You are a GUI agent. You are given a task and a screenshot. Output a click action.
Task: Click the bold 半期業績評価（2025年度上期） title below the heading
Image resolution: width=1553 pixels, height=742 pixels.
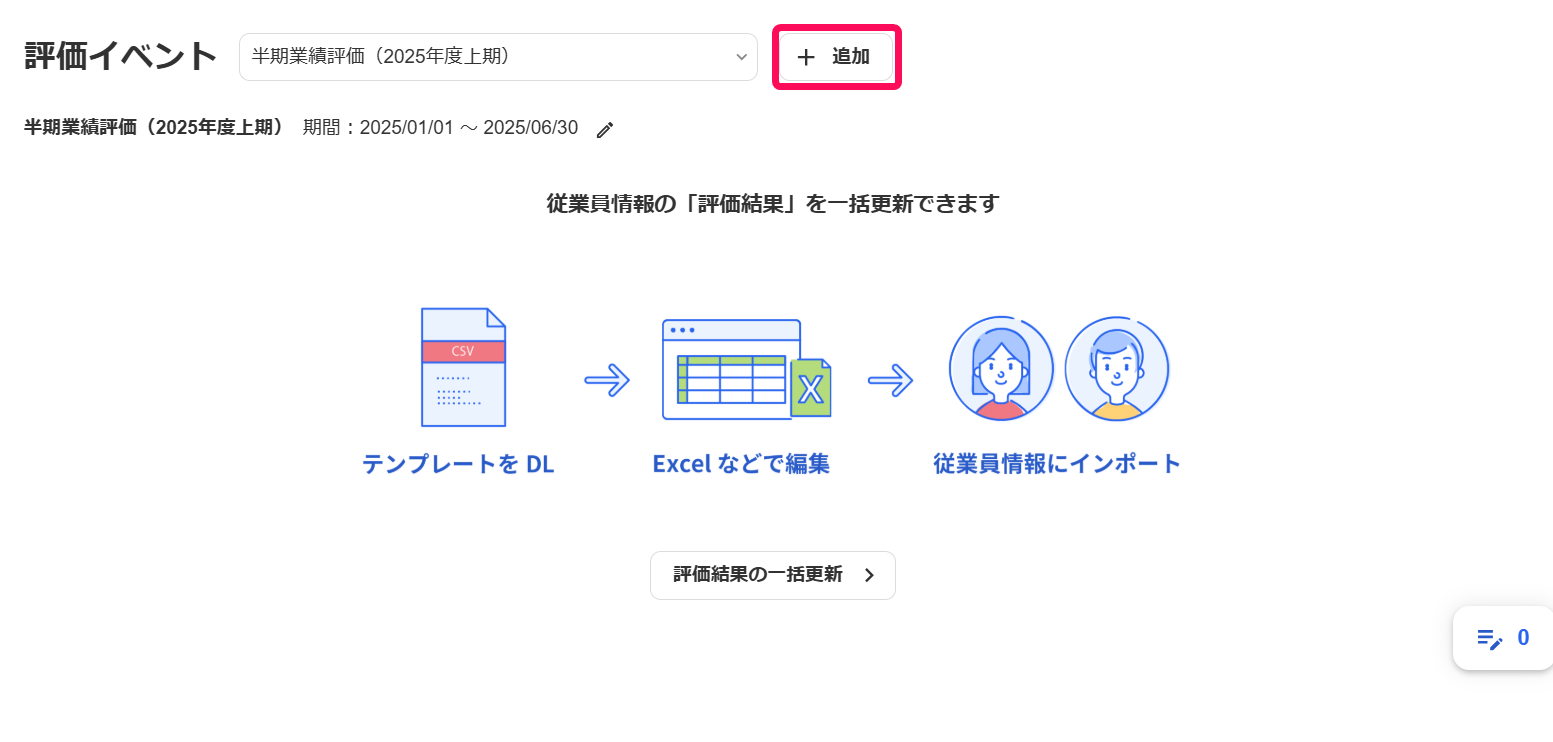point(155,128)
